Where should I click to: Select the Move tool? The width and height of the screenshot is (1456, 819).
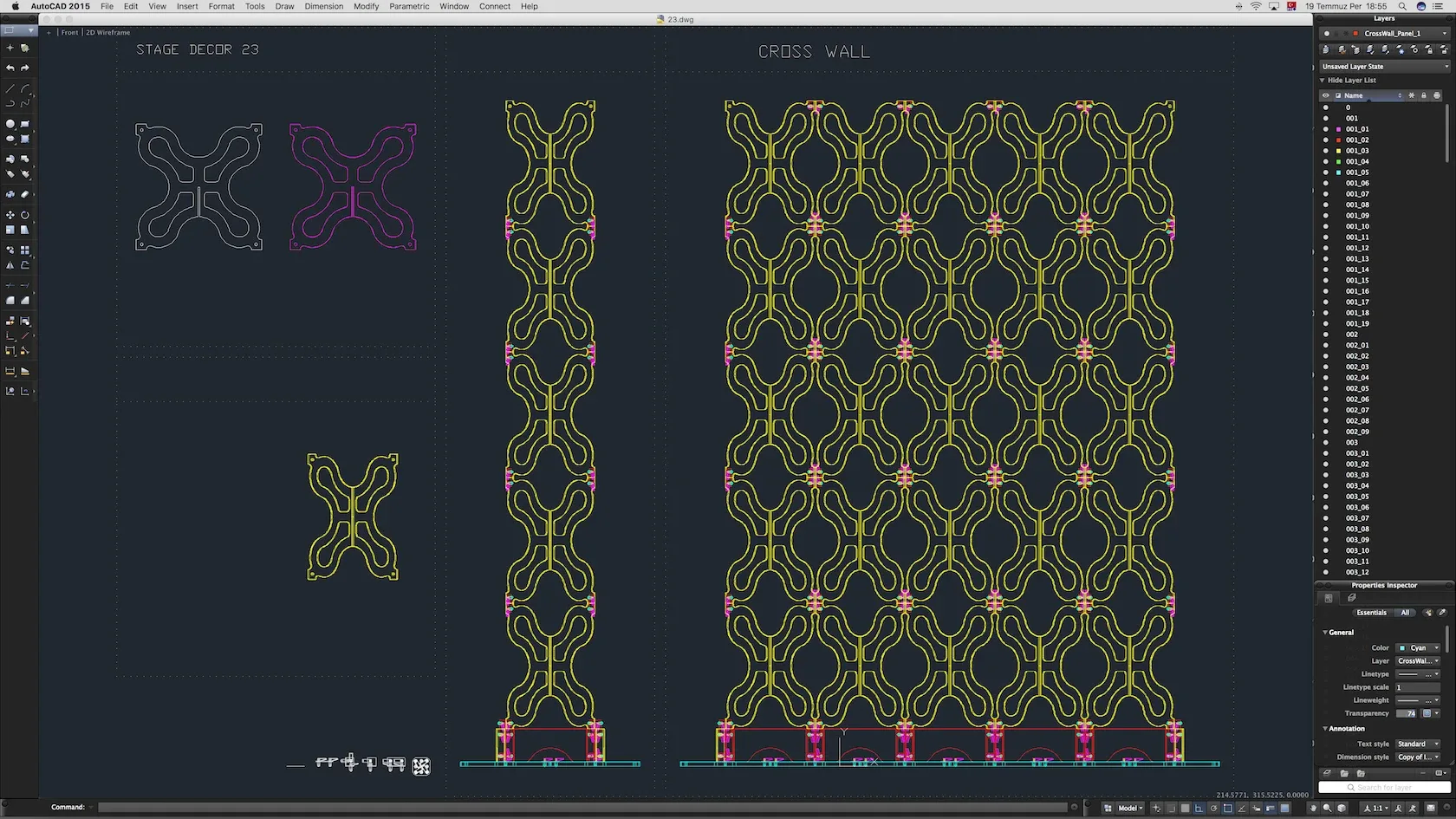10,215
